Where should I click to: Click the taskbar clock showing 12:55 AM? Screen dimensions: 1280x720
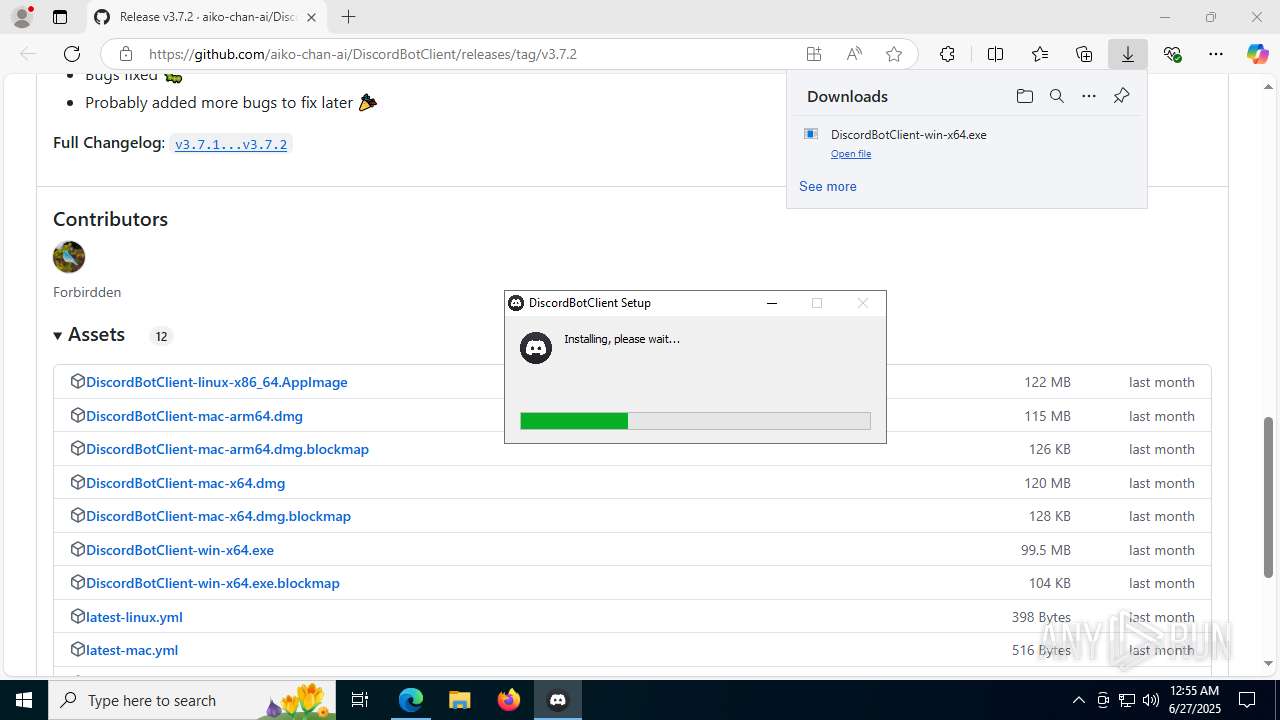(1194, 700)
